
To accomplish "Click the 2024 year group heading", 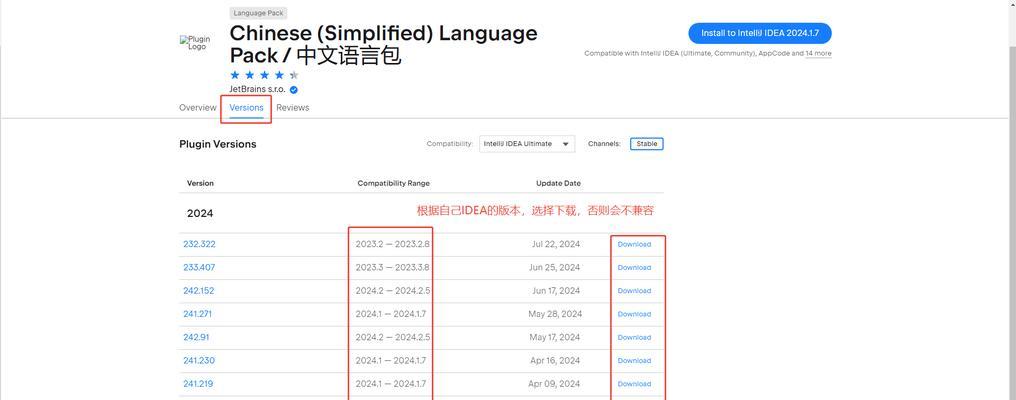I will 200,213.
